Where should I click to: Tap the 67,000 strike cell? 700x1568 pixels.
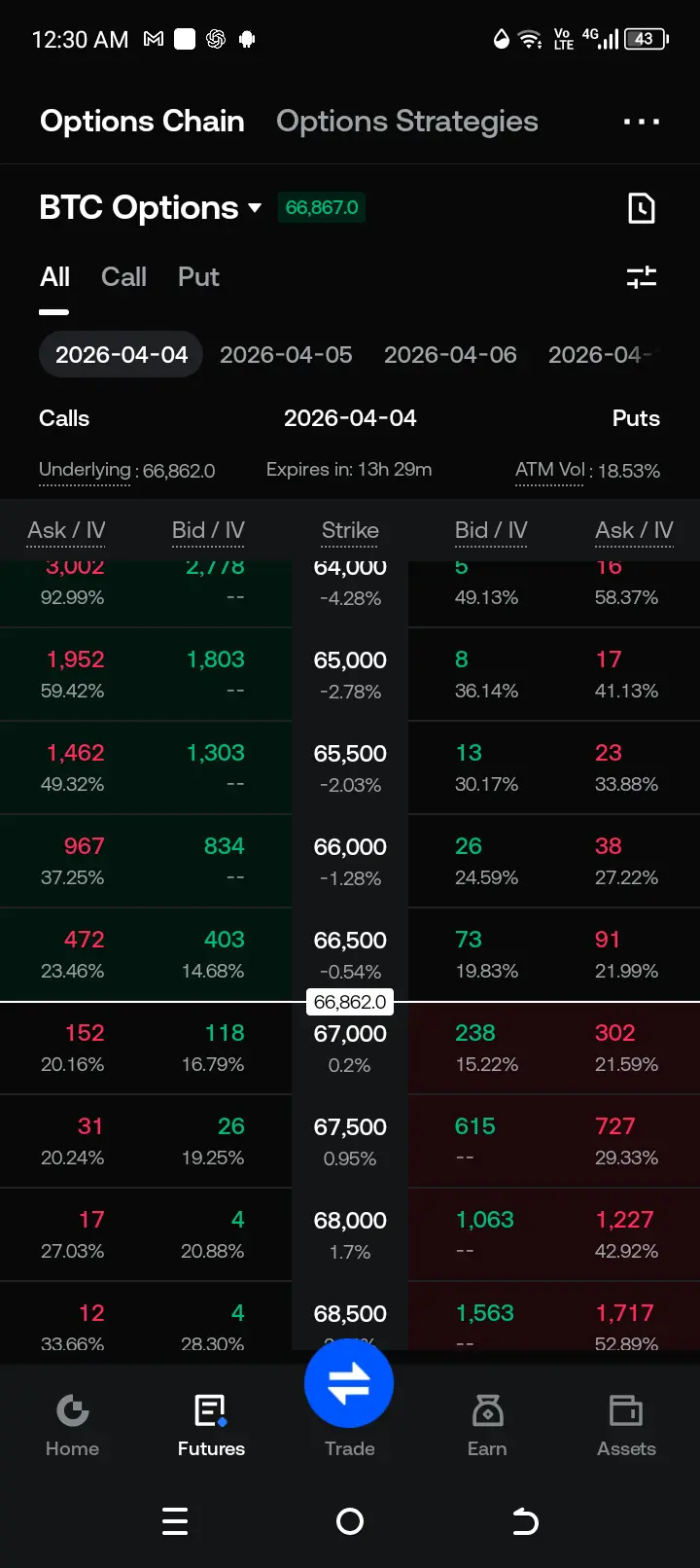coord(350,1049)
